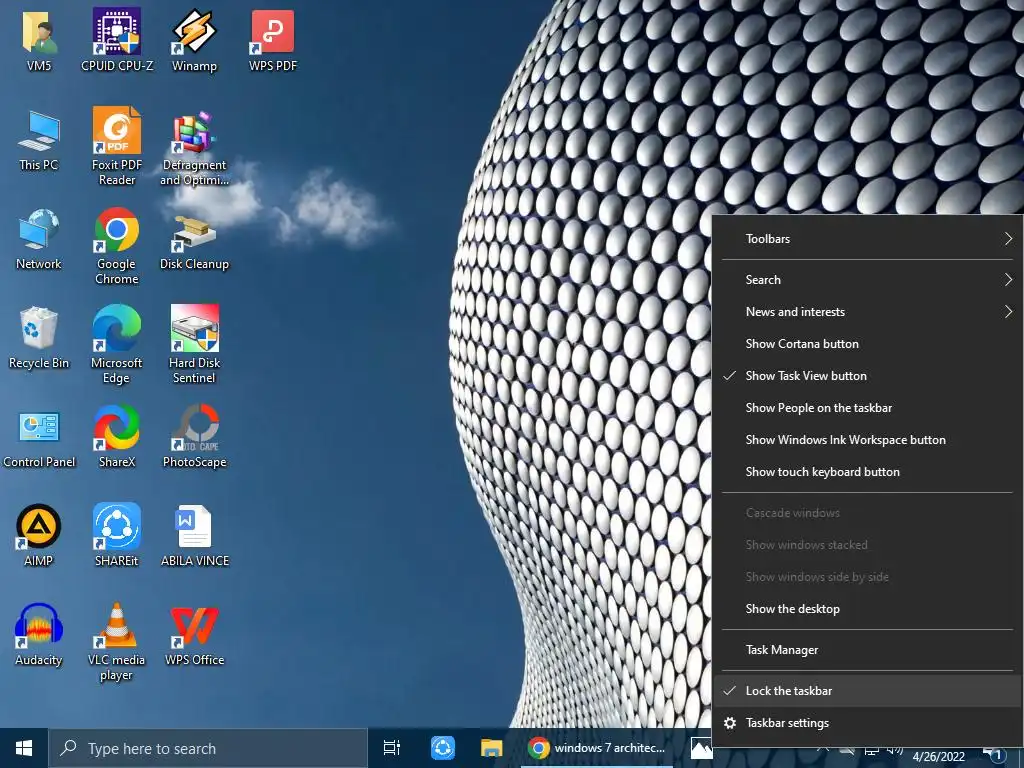Expand the Toolbars submenu
The height and width of the screenshot is (768, 1024).
click(867, 238)
